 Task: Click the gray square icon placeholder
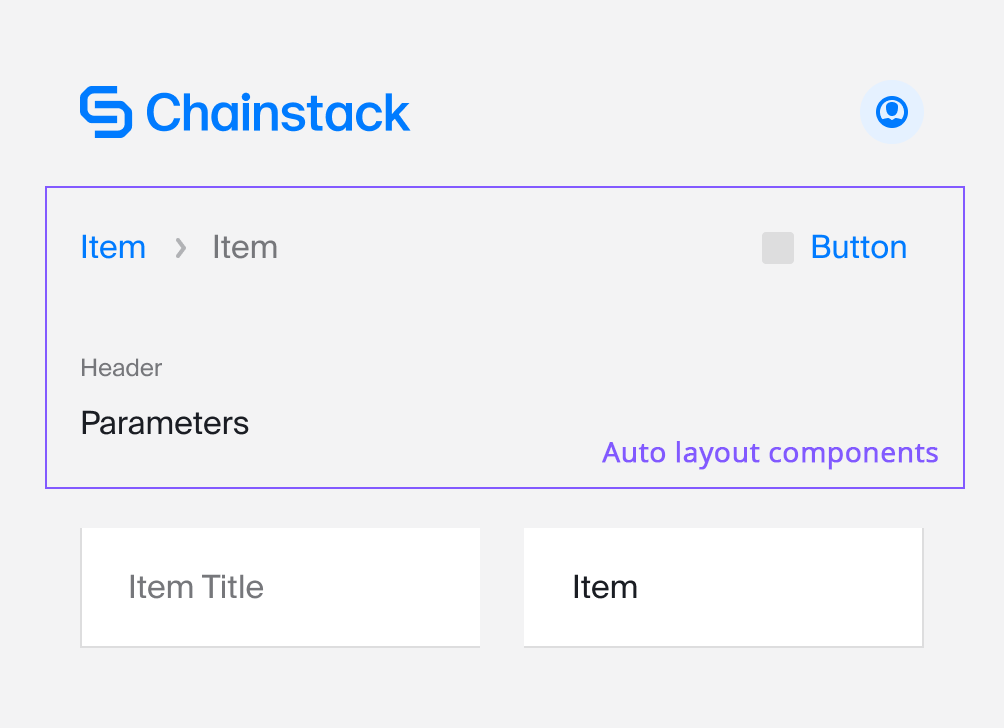777,248
